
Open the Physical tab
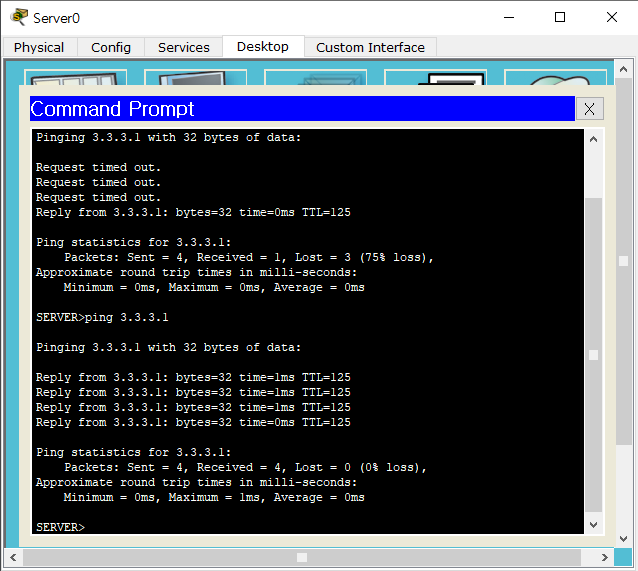[x=39, y=47]
